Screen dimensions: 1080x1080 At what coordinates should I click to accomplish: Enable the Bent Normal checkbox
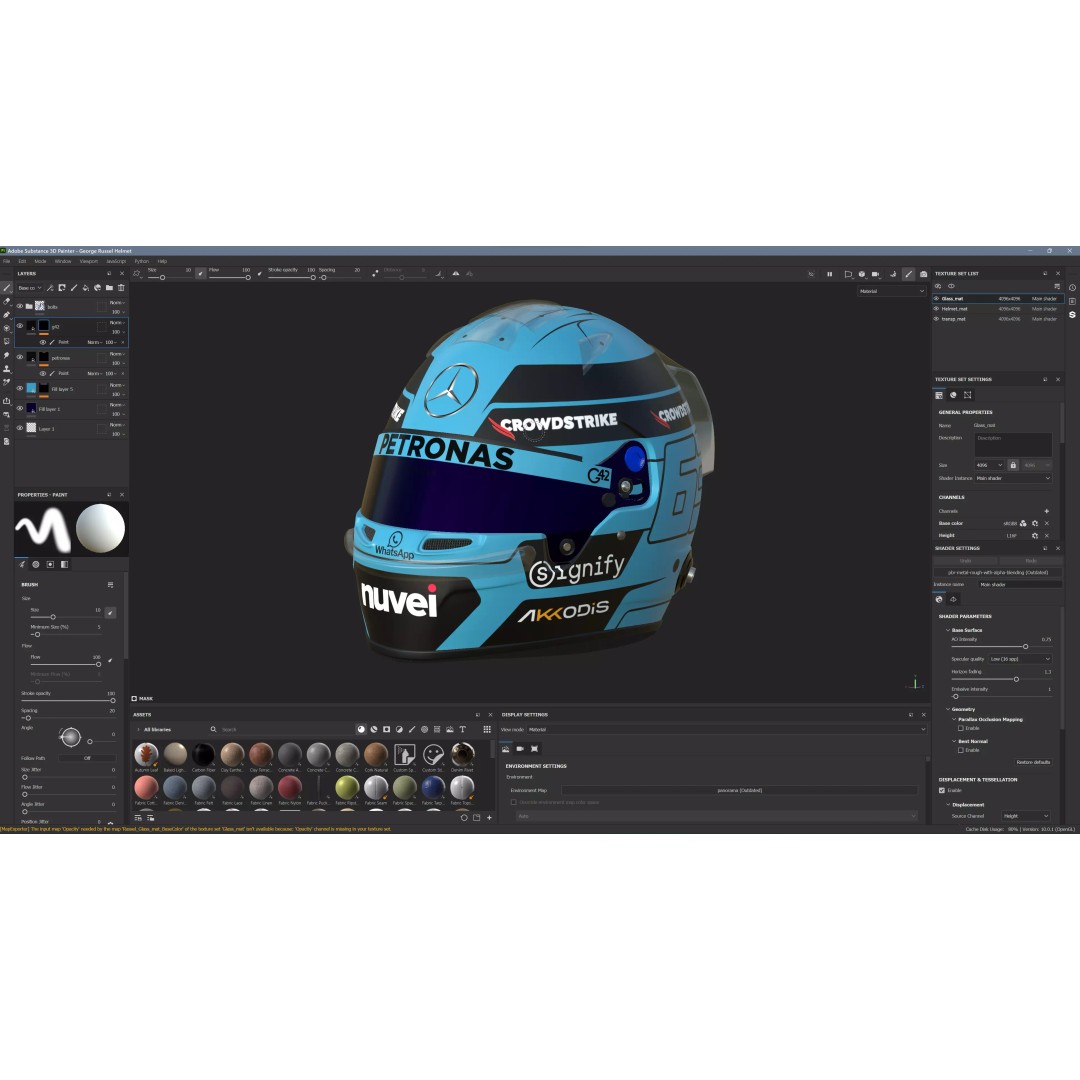(961, 750)
